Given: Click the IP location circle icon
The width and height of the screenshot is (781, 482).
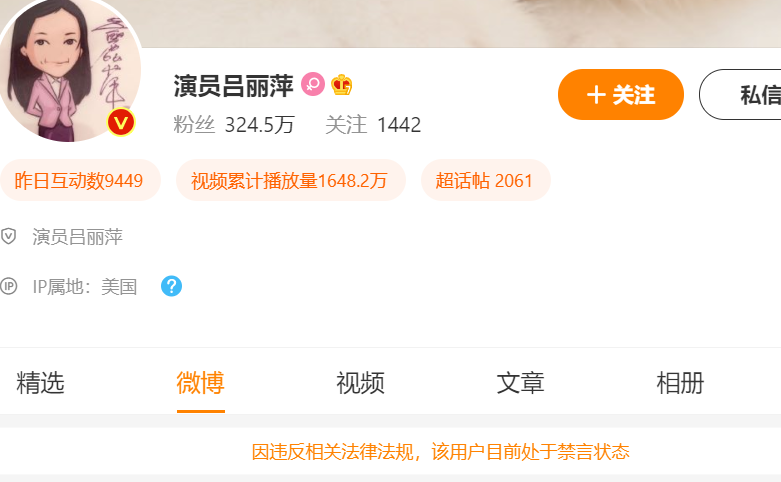Looking at the screenshot, I should 8,286.
